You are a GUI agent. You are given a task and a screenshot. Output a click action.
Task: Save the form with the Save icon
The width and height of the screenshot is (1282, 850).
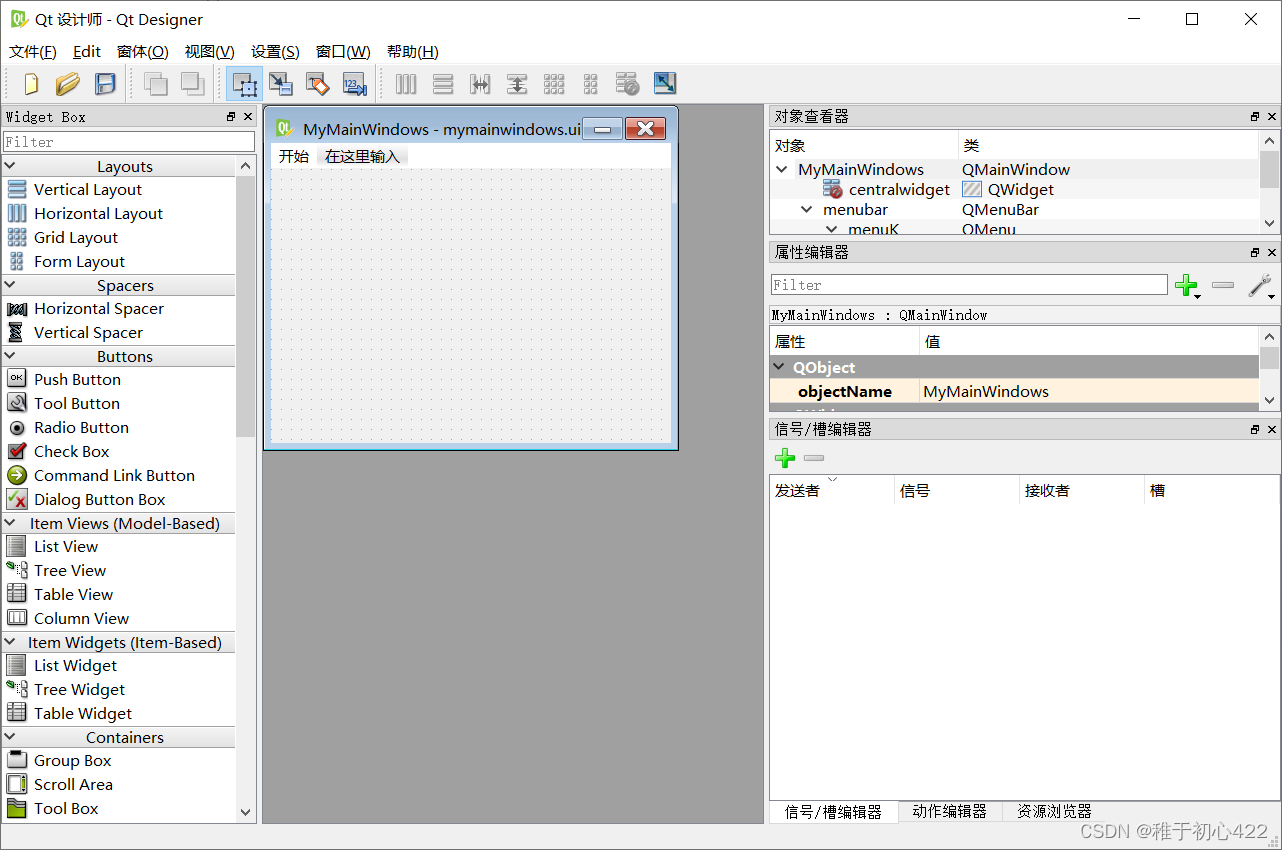(x=103, y=84)
